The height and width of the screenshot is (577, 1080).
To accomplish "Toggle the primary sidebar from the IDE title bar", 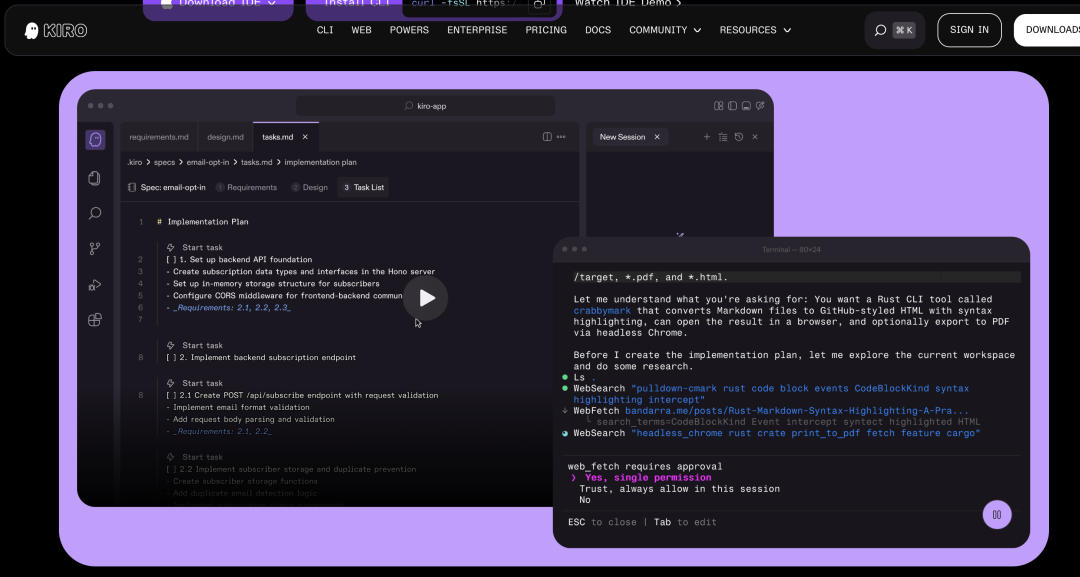I will pyautogui.click(x=732, y=106).
